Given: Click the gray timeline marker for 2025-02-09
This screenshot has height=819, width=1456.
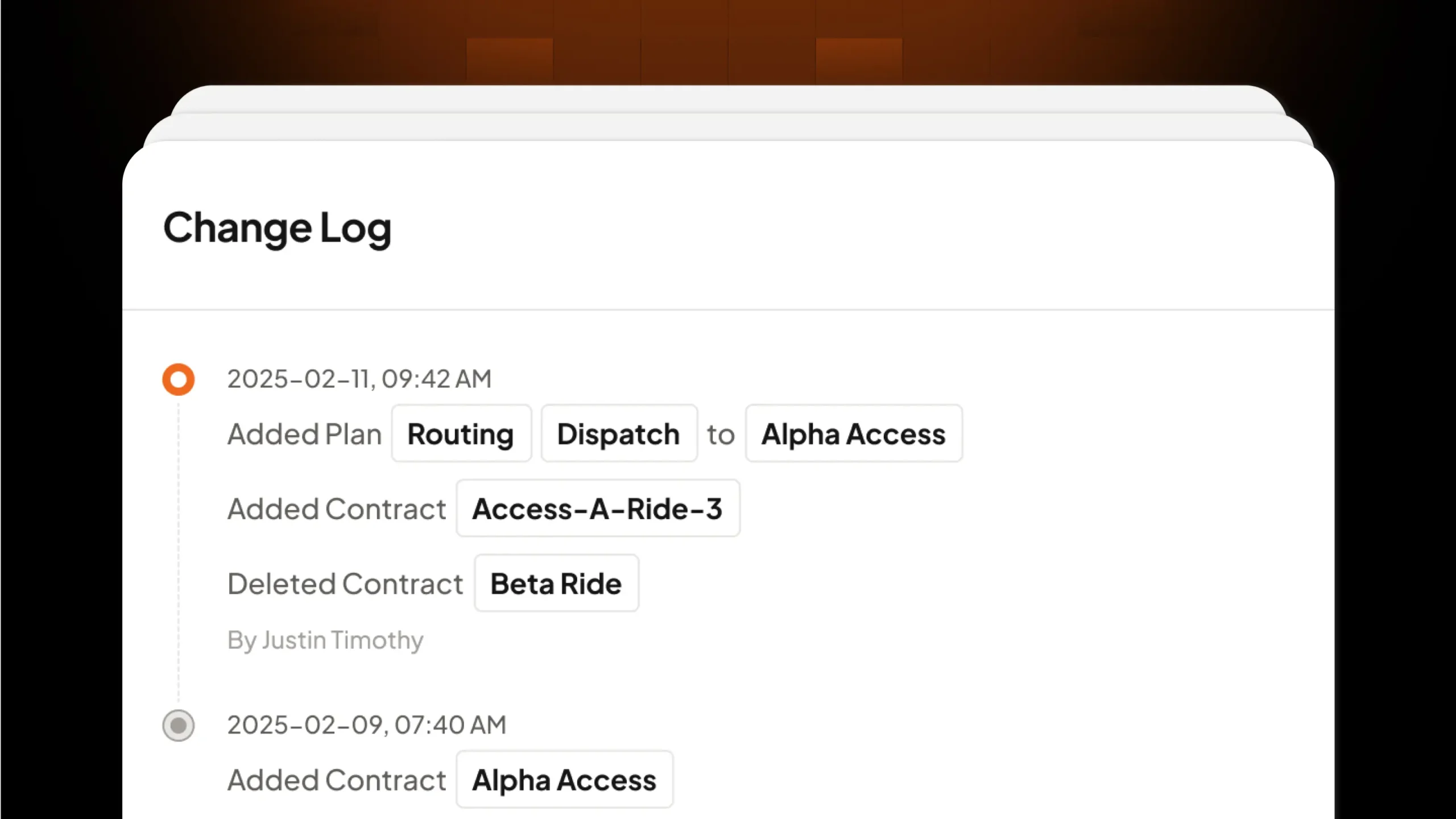Looking at the screenshot, I should [x=178, y=725].
